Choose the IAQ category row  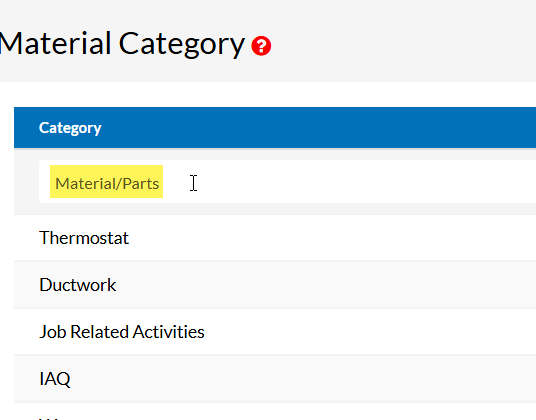click(275, 379)
